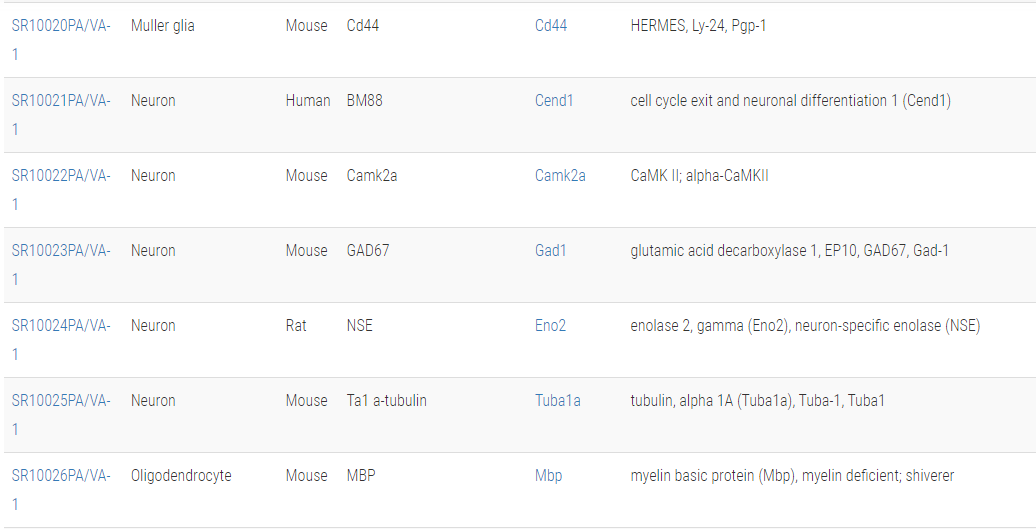This screenshot has height=529, width=1036.
Task: Click the blue Camk2a gene link
Action: pos(560,176)
